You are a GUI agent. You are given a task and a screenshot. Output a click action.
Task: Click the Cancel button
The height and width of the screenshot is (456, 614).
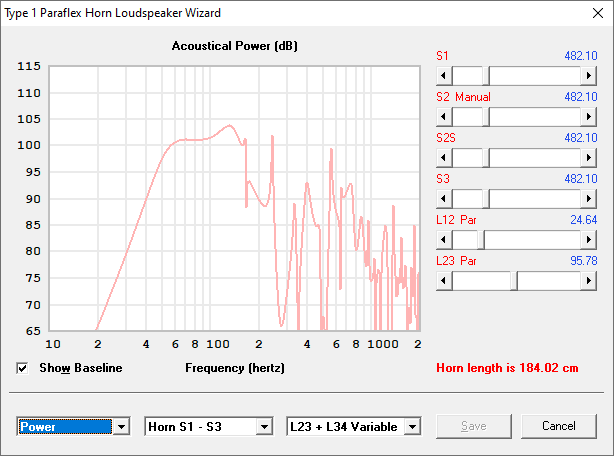tap(559, 426)
